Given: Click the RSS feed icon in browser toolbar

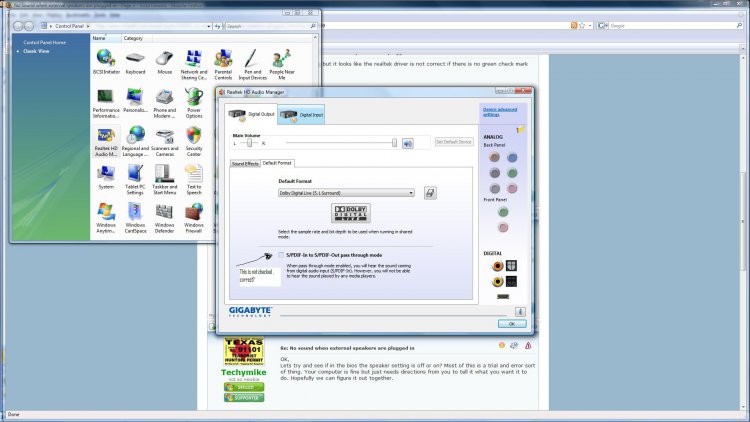Looking at the screenshot, I should [x=574, y=25].
